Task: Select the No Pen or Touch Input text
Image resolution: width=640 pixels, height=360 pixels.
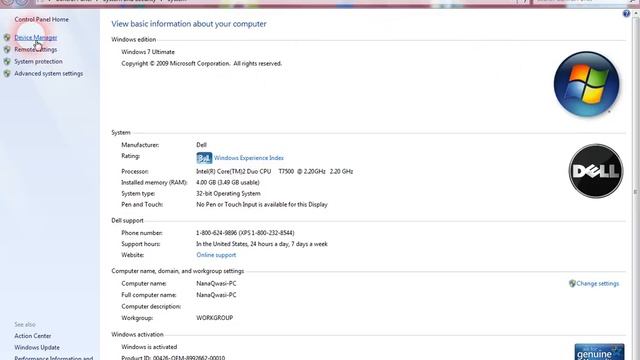Action: click(262, 205)
